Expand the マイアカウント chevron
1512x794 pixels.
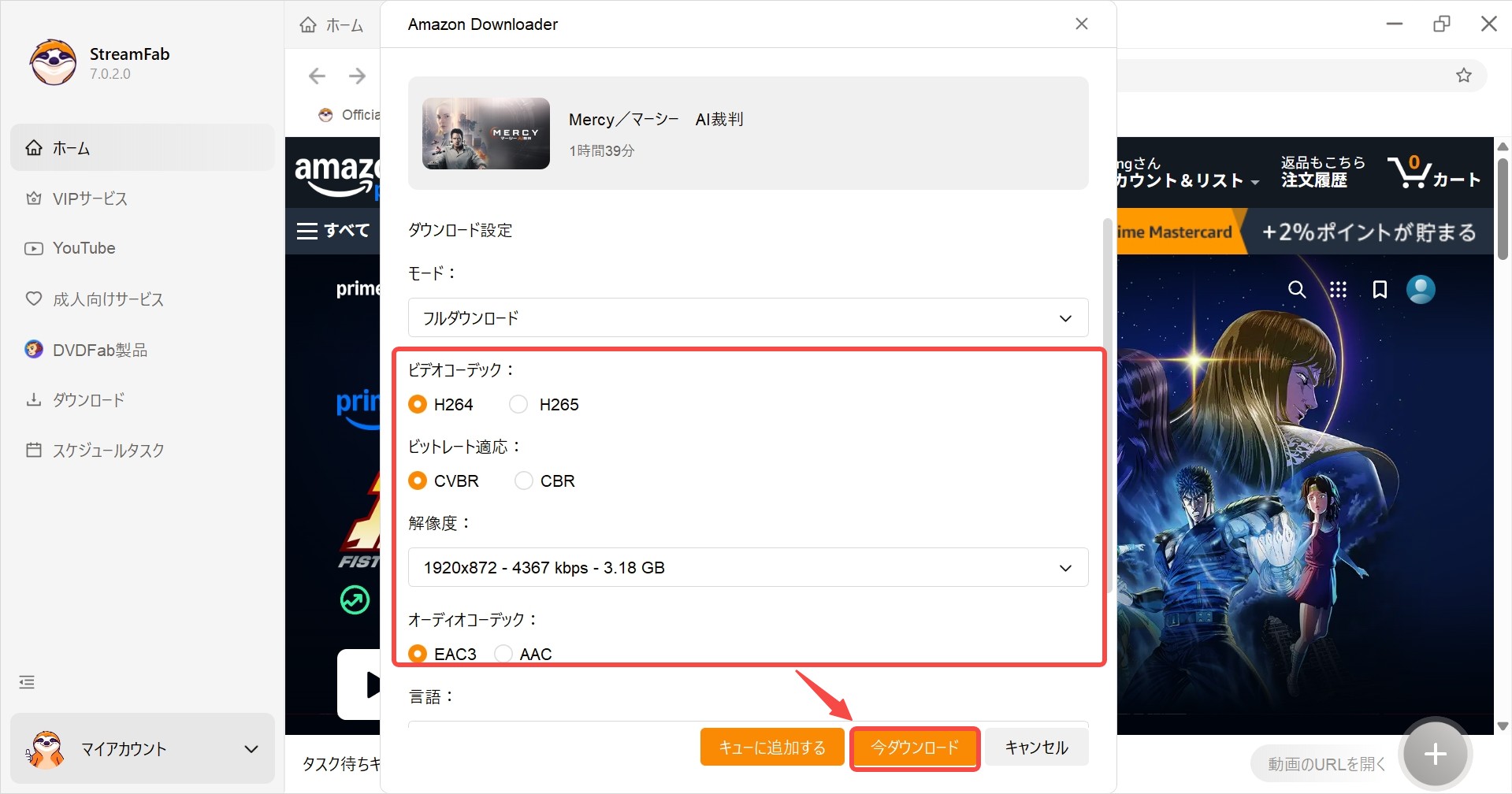click(x=251, y=749)
